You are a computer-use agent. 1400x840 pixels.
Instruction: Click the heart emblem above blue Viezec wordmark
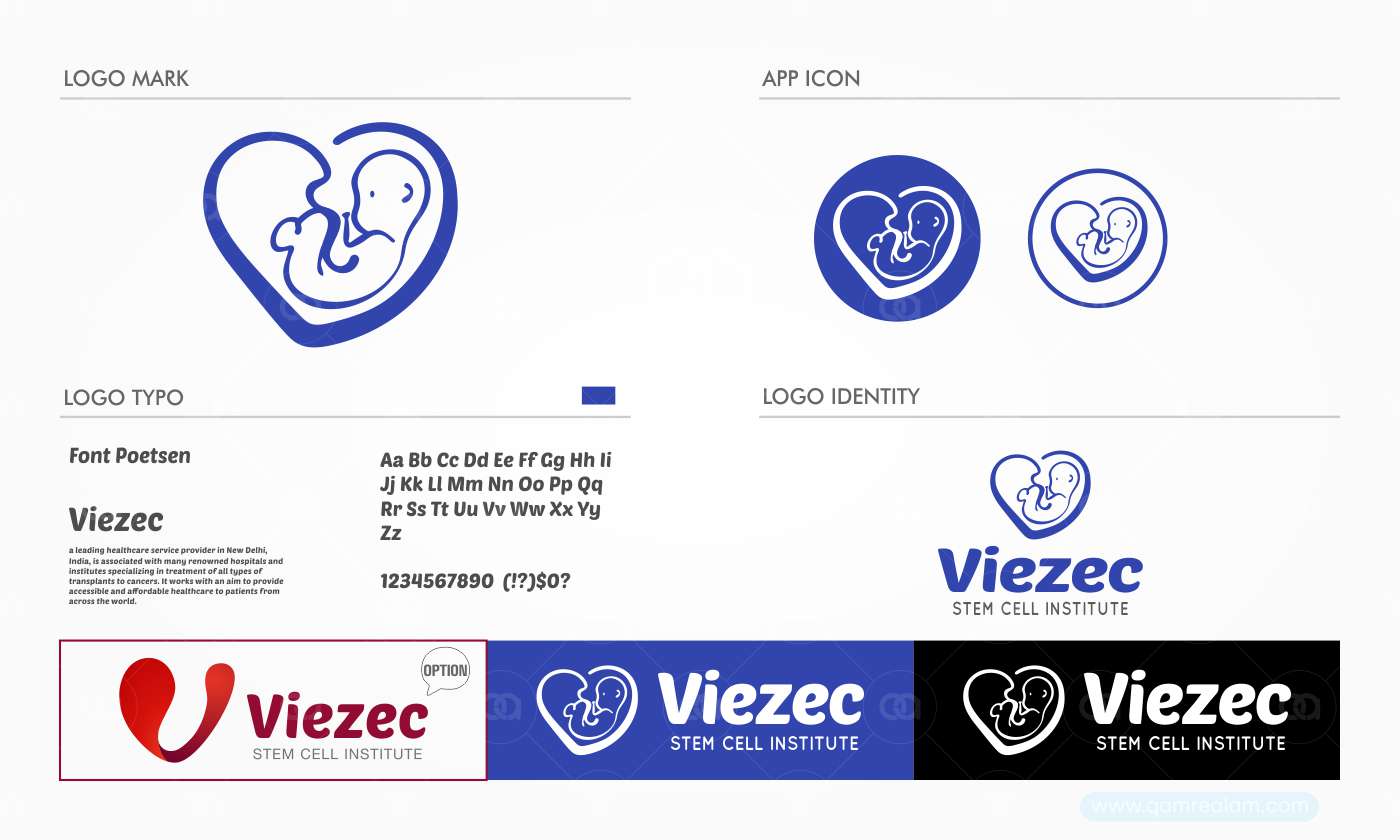[1040, 494]
